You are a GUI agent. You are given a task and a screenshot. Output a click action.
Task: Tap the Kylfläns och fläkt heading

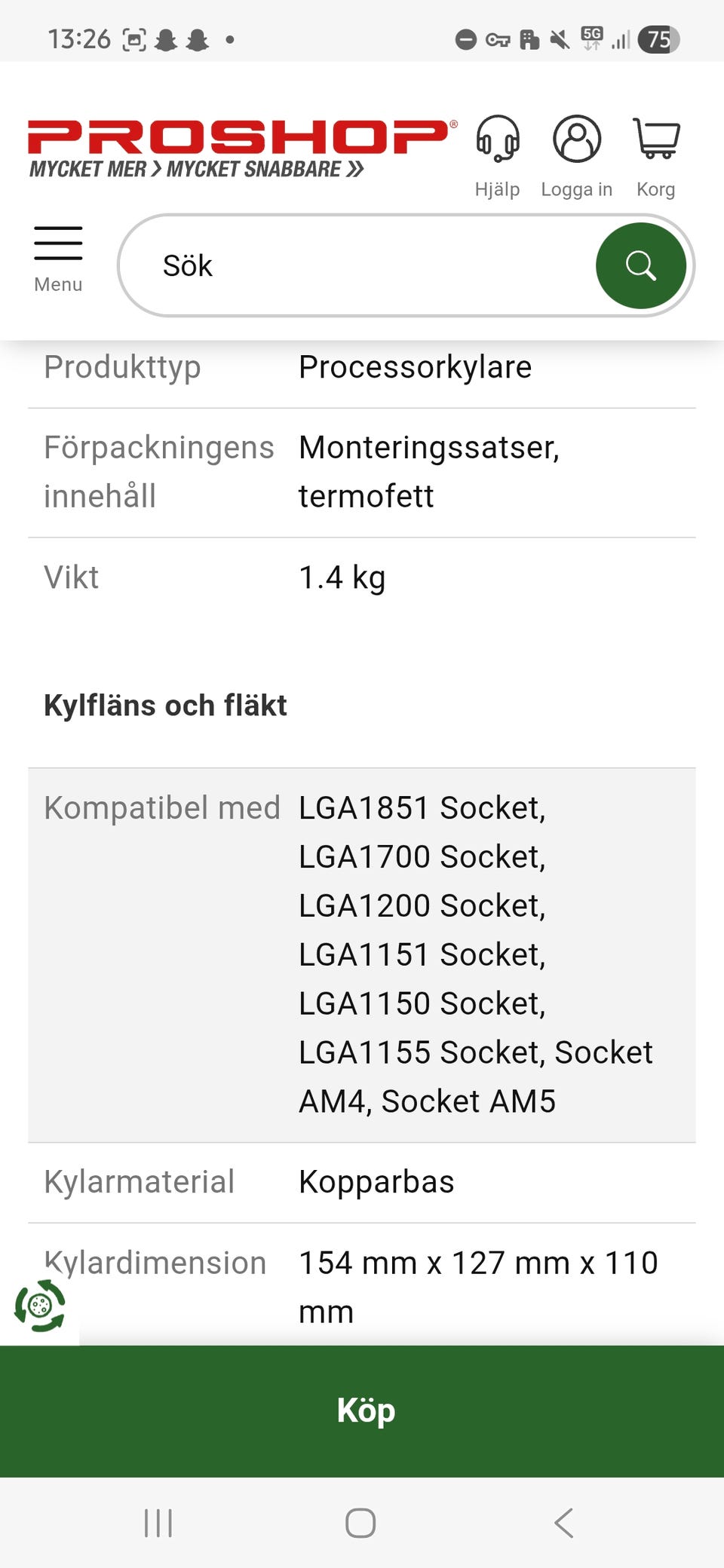click(165, 706)
